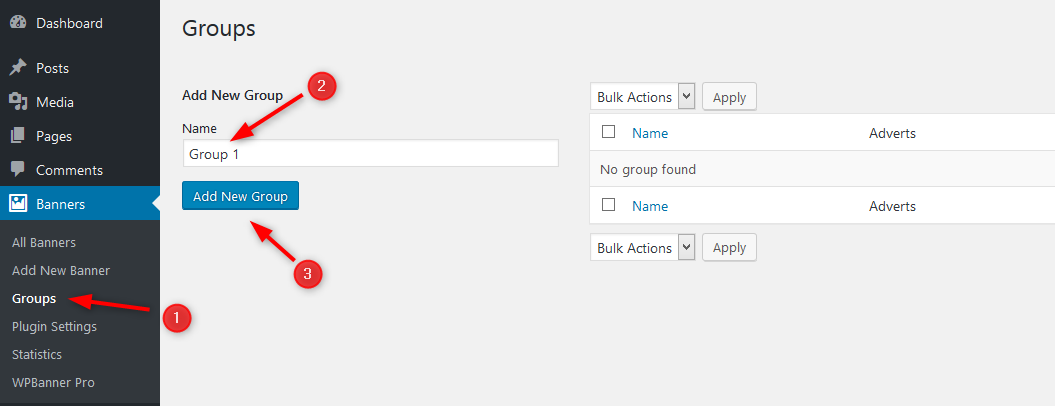Click the Posts pushpin icon
The height and width of the screenshot is (406, 1055).
(18, 68)
